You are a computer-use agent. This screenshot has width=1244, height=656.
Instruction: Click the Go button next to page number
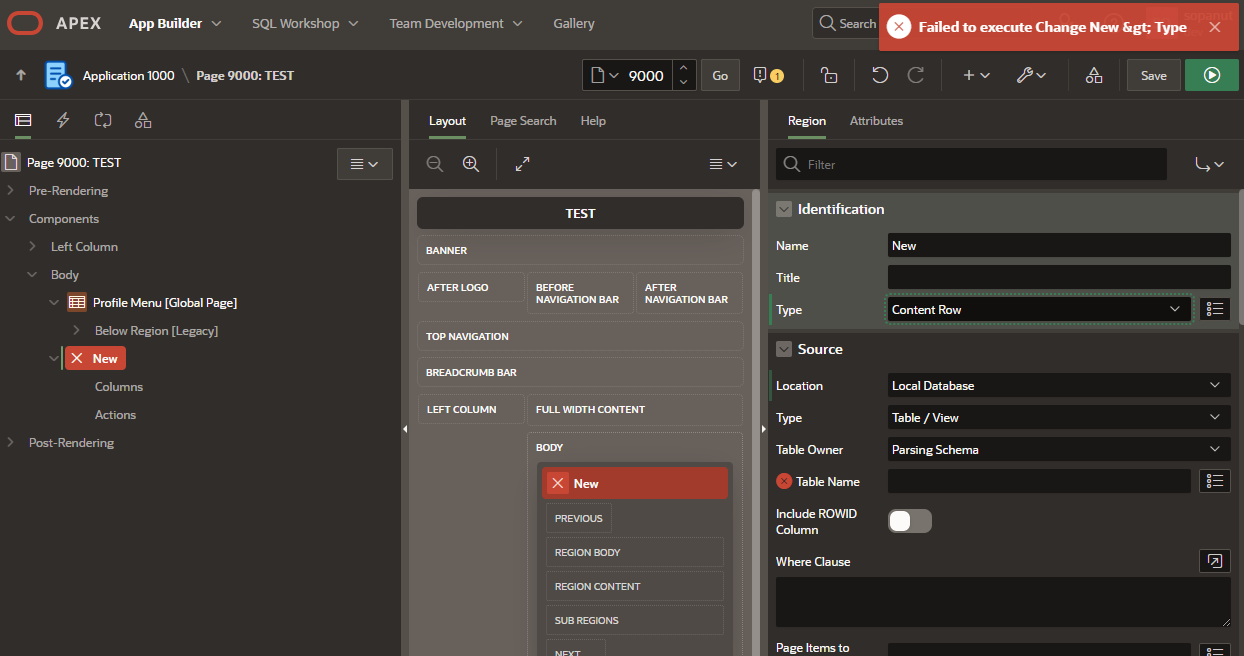coord(720,75)
